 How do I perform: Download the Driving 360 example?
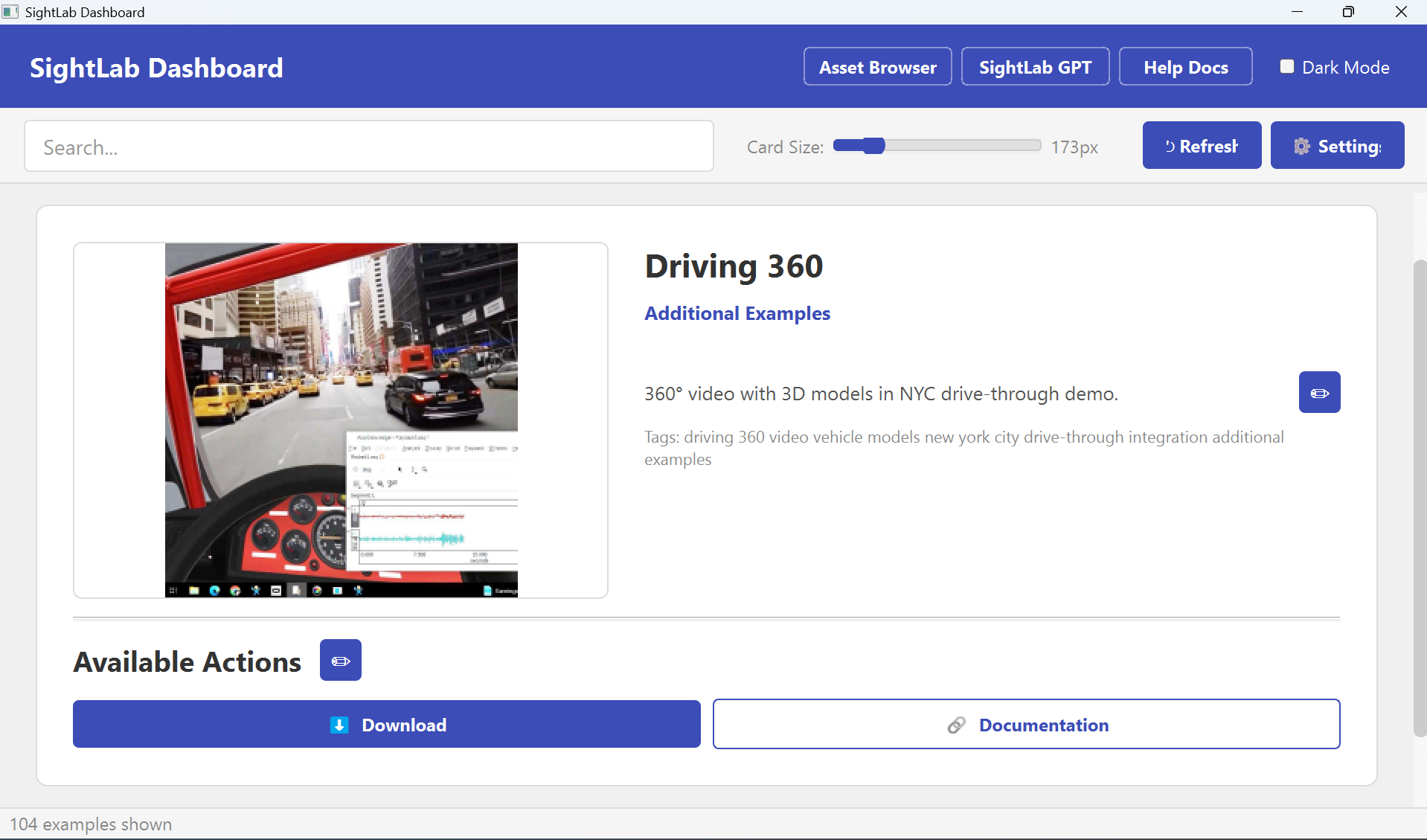(x=386, y=725)
